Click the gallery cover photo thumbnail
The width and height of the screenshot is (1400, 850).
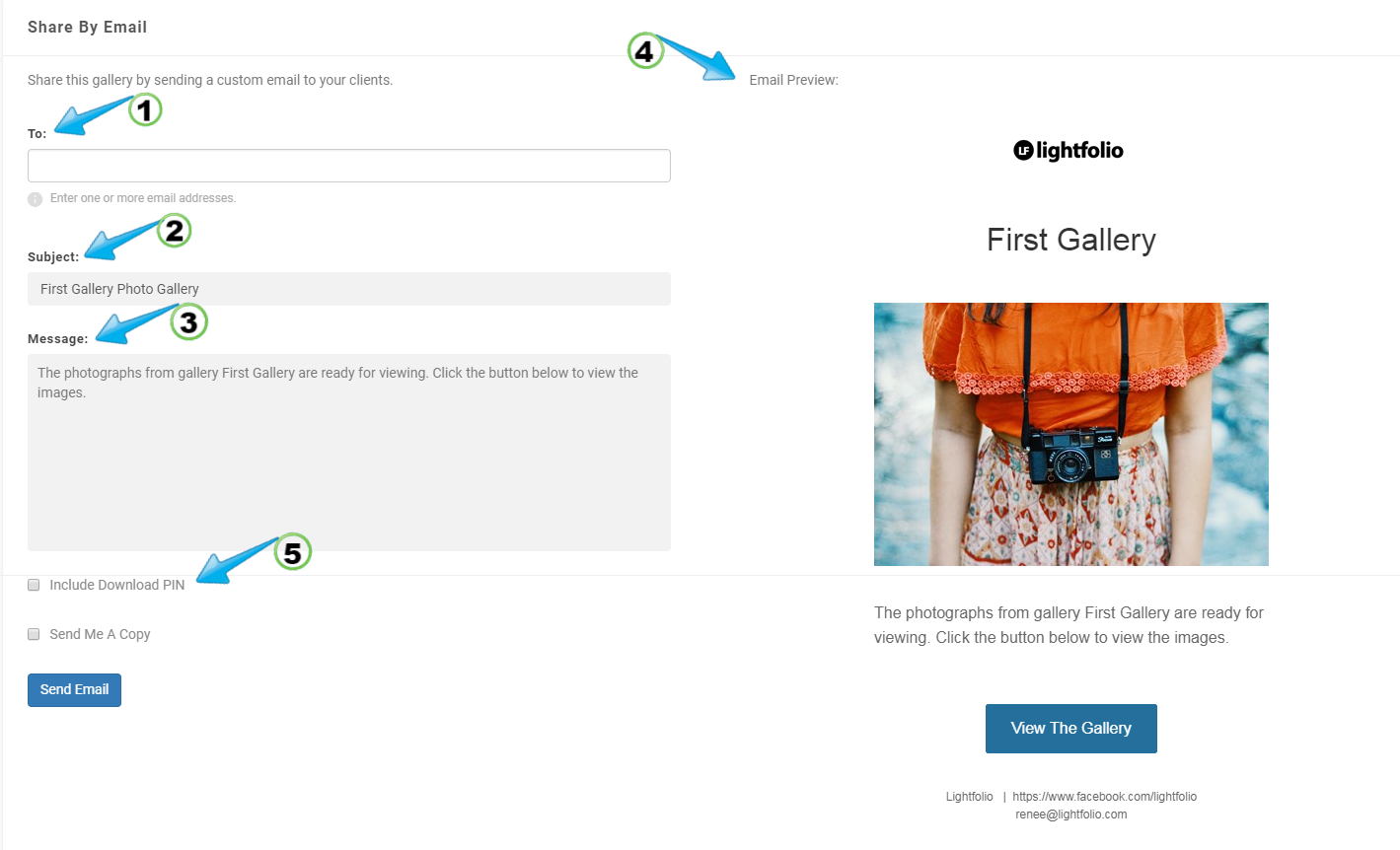tap(1071, 434)
